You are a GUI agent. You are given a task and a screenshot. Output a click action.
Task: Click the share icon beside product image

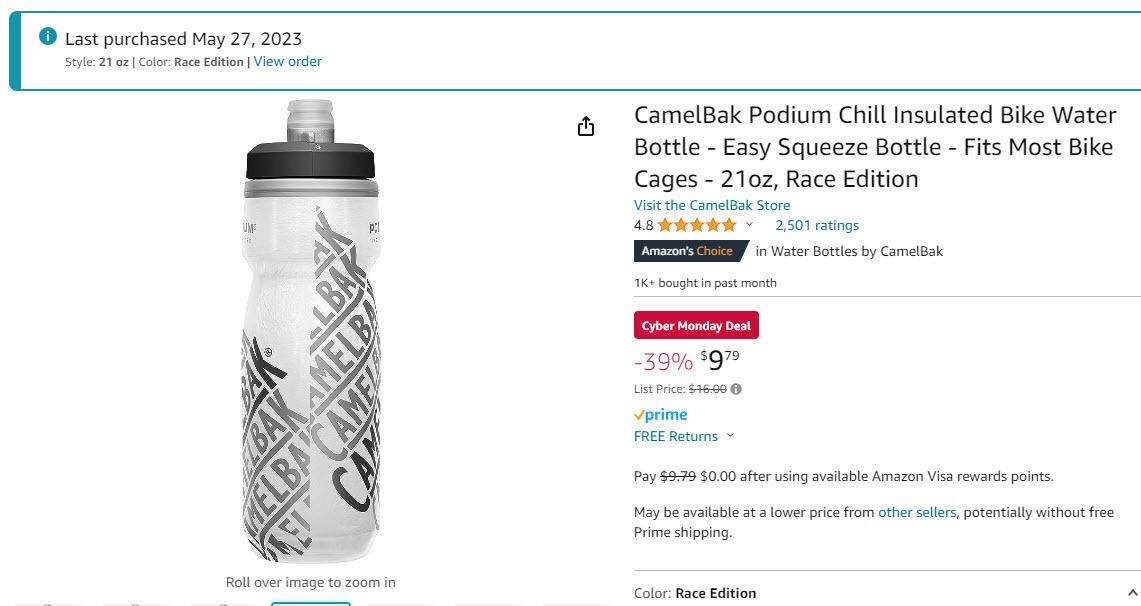tap(586, 126)
